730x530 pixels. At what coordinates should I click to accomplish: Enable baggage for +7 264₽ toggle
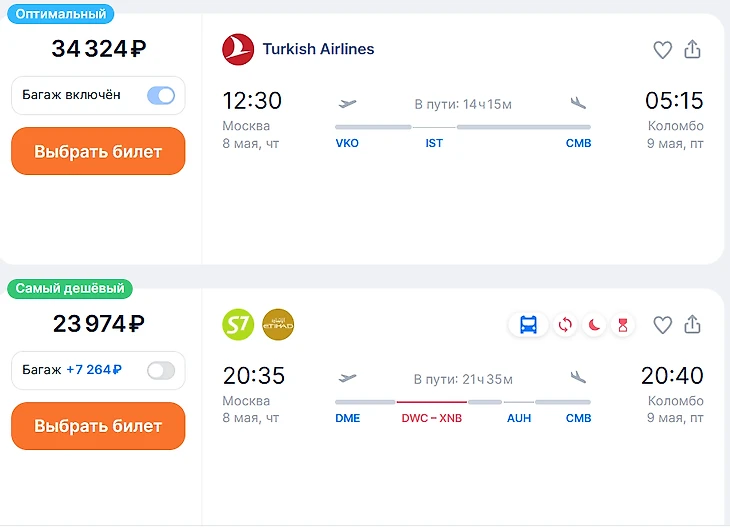point(160,370)
